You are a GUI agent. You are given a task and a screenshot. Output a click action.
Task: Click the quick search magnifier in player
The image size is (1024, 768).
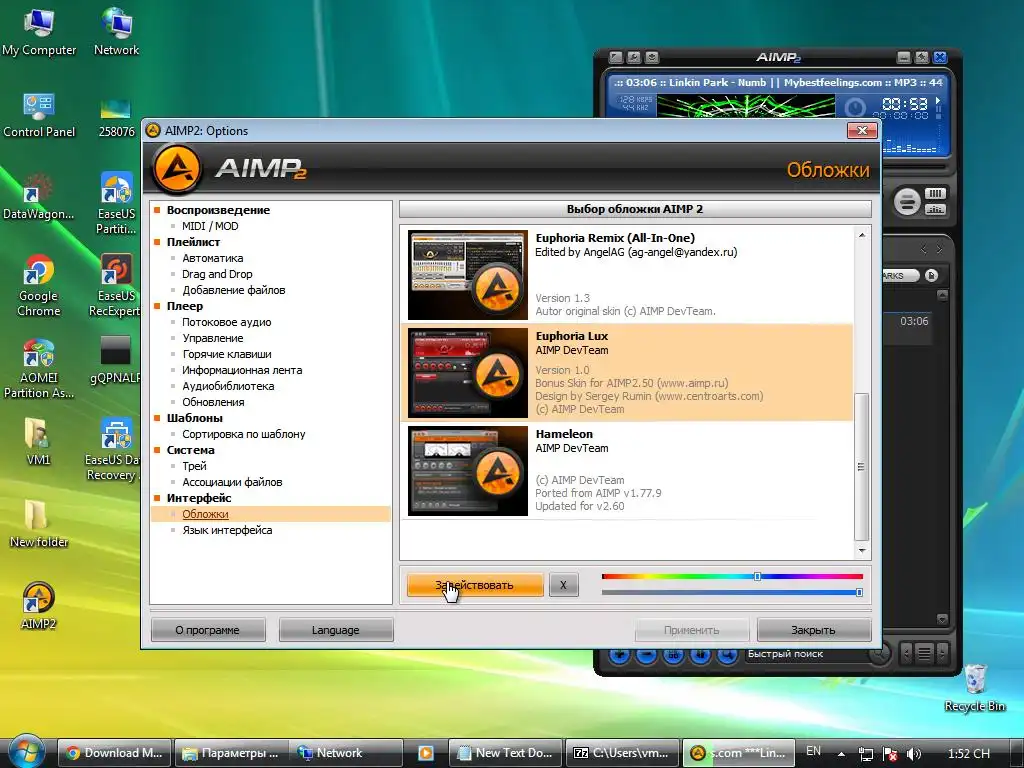879,653
